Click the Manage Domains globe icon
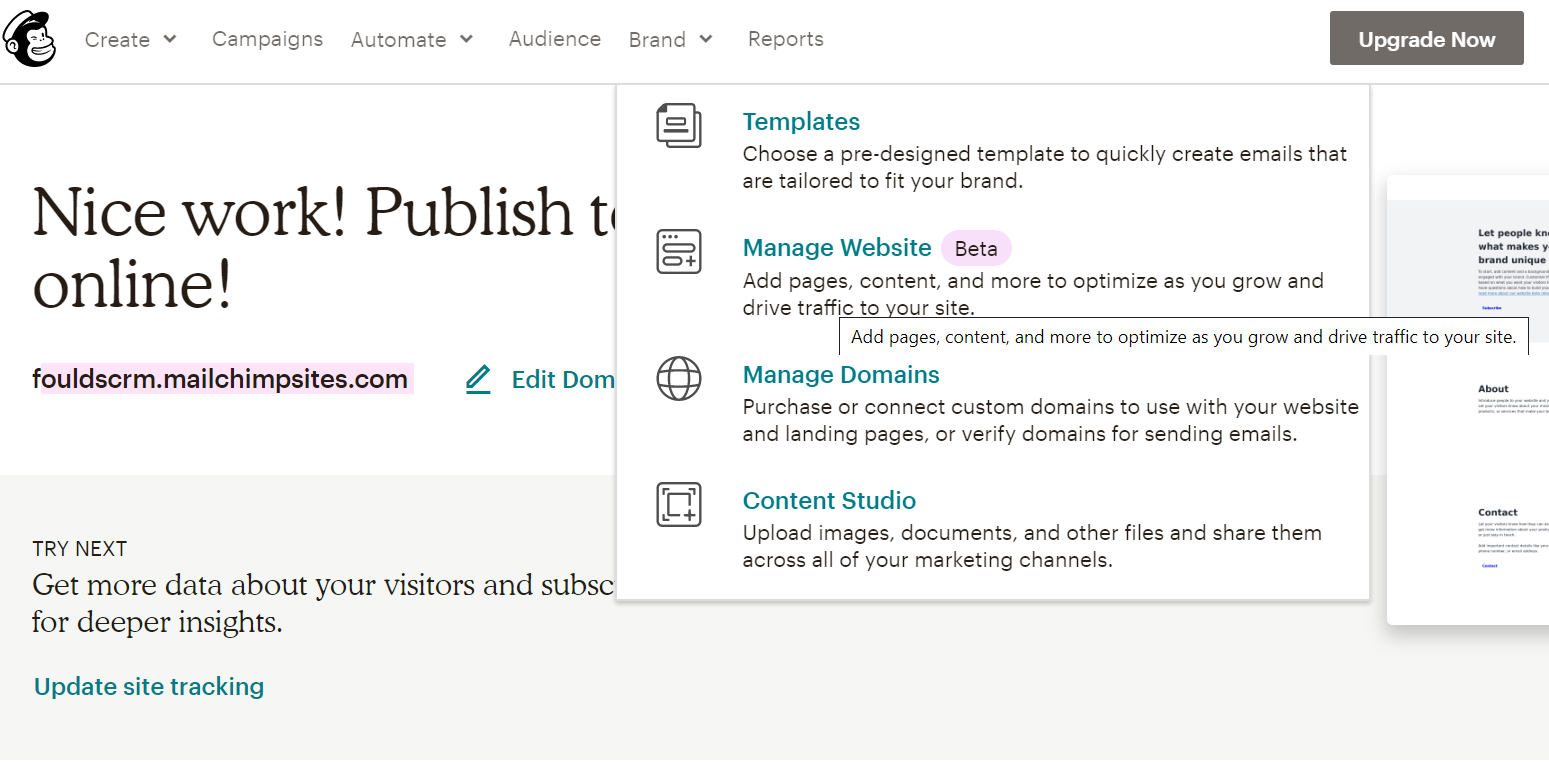The image size is (1549, 781). pos(678,378)
